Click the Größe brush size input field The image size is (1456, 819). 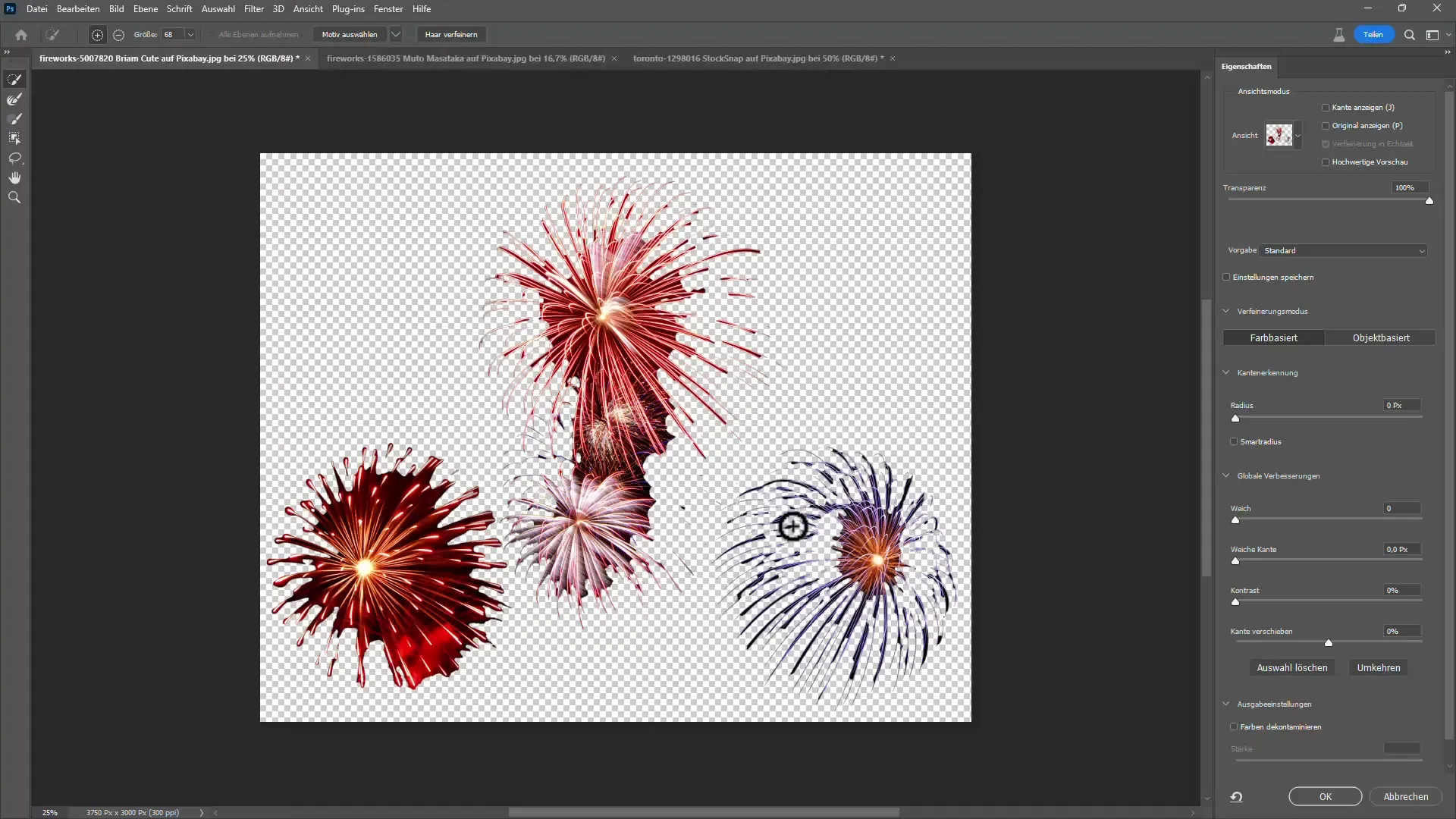[172, 35]
